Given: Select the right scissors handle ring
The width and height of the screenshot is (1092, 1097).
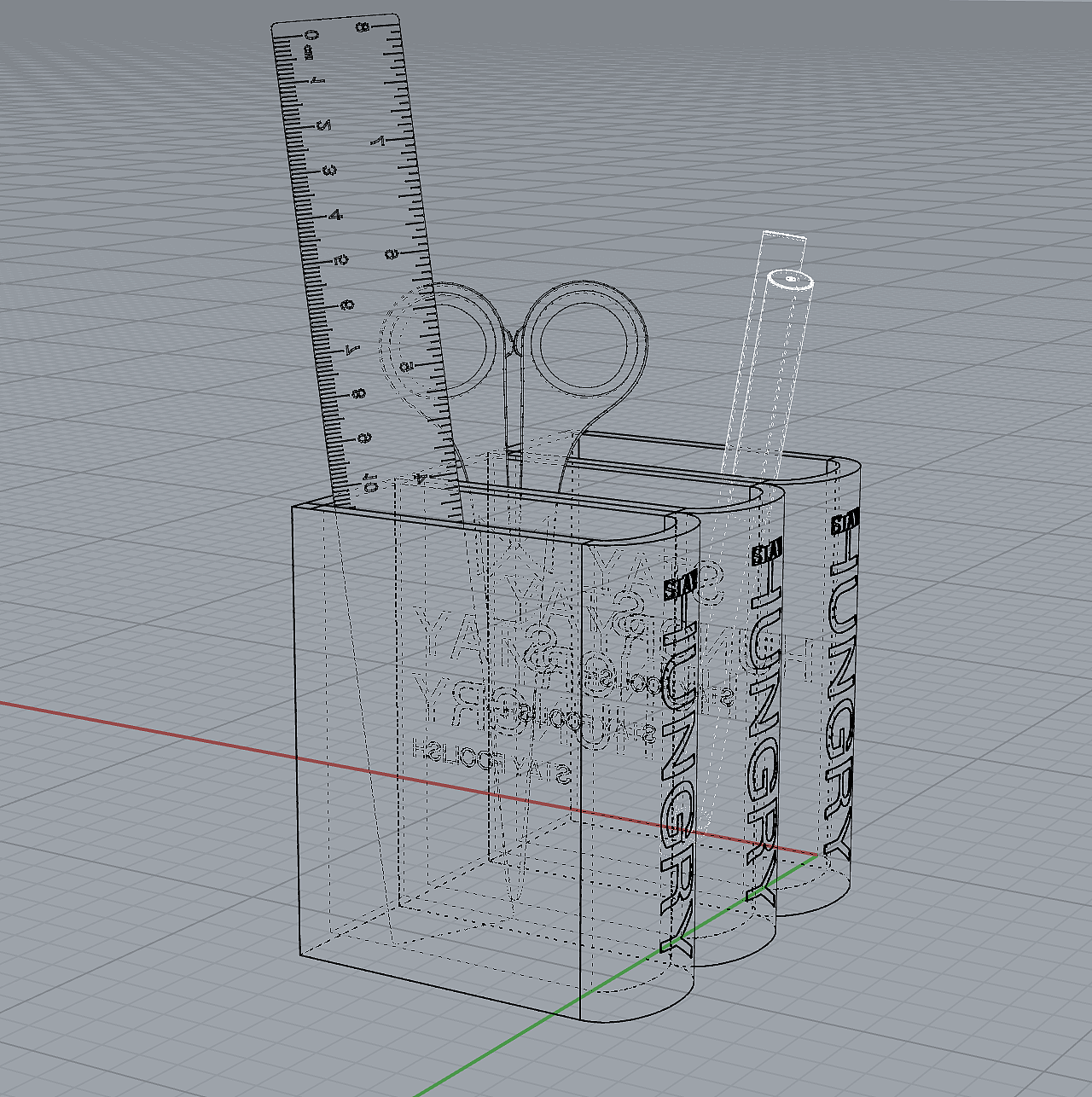Looking at the screenshot, I should (584, 338).
